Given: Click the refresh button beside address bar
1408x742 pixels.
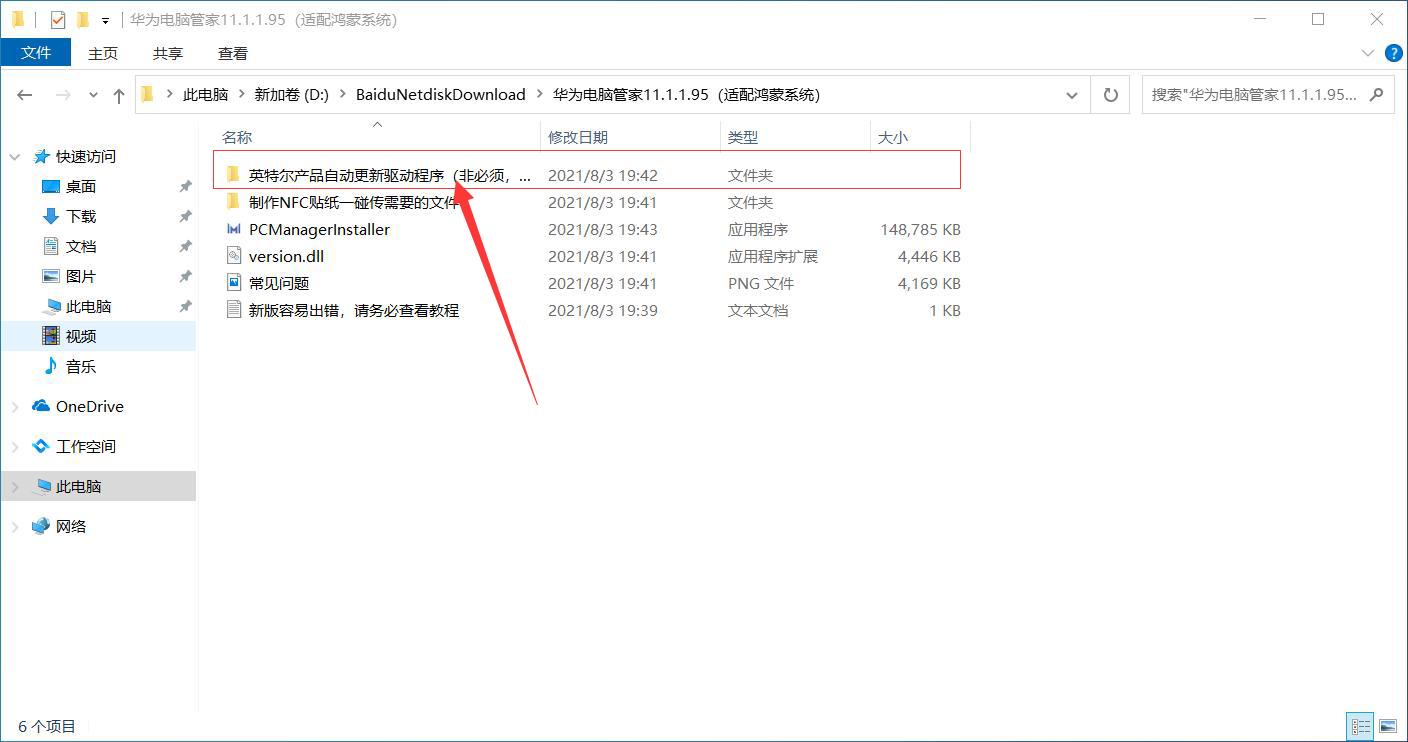Looking at the screenshot, I should (x=1110, y=94).
